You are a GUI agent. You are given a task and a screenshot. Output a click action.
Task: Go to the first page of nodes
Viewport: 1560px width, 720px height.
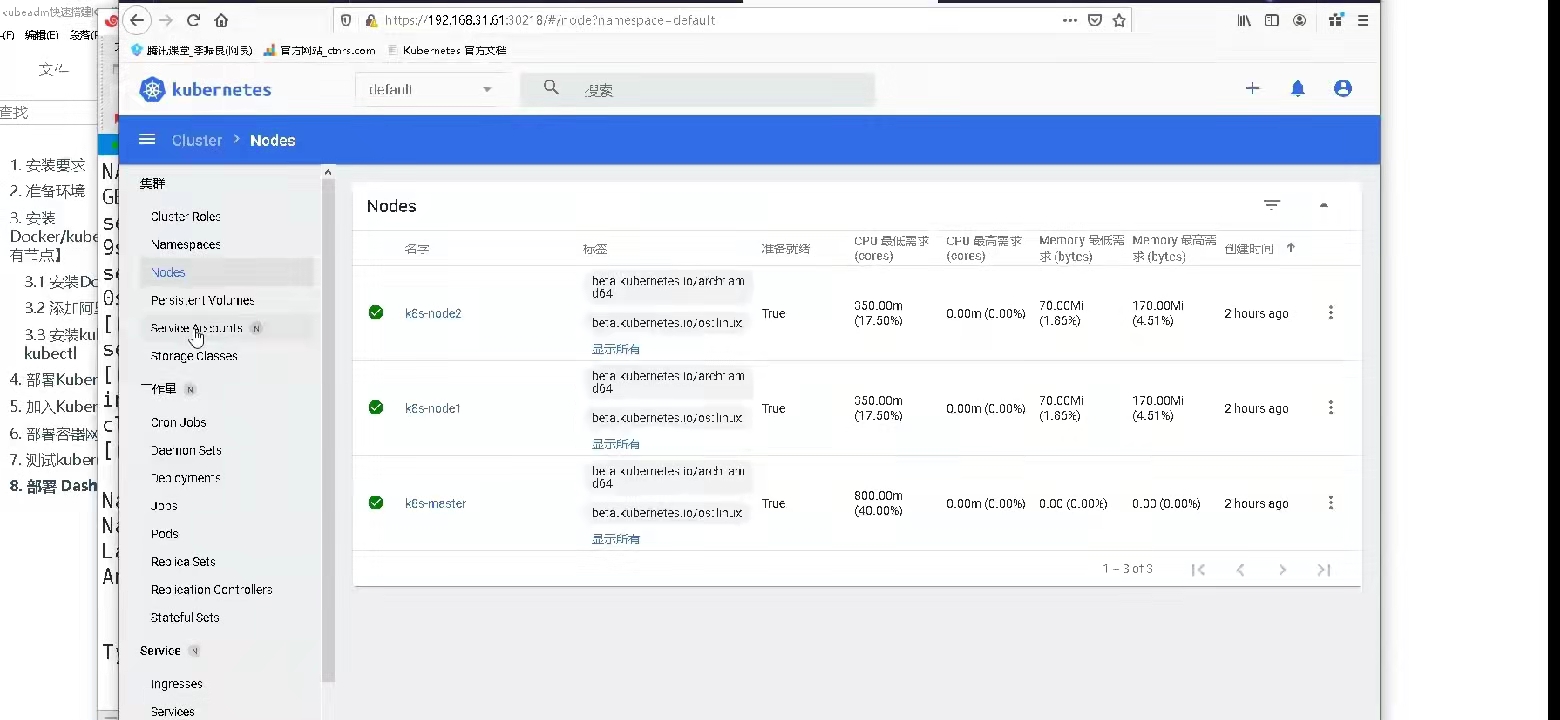1198,569
